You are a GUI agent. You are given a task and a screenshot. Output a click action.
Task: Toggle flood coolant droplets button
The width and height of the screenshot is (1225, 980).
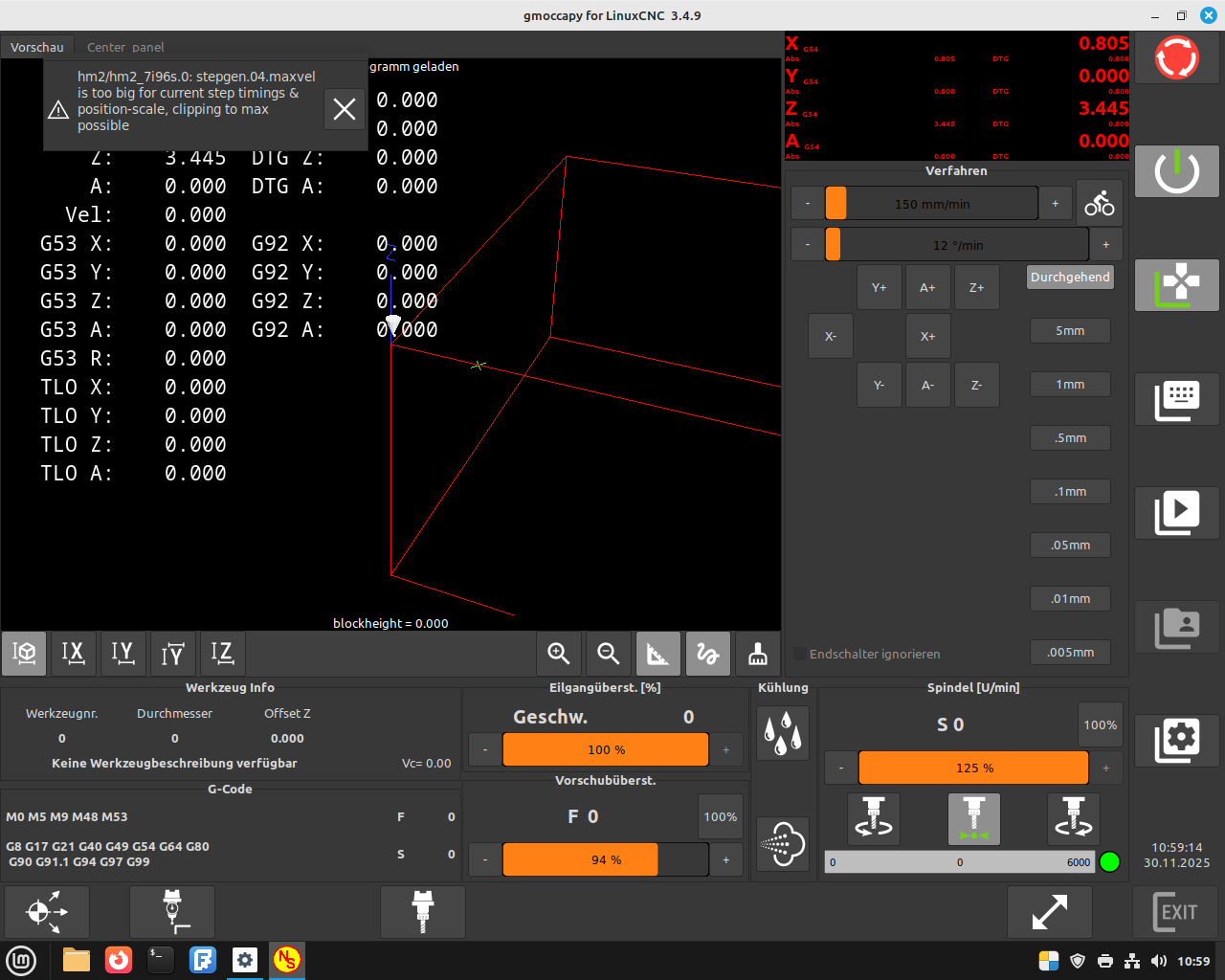[782, 733]
